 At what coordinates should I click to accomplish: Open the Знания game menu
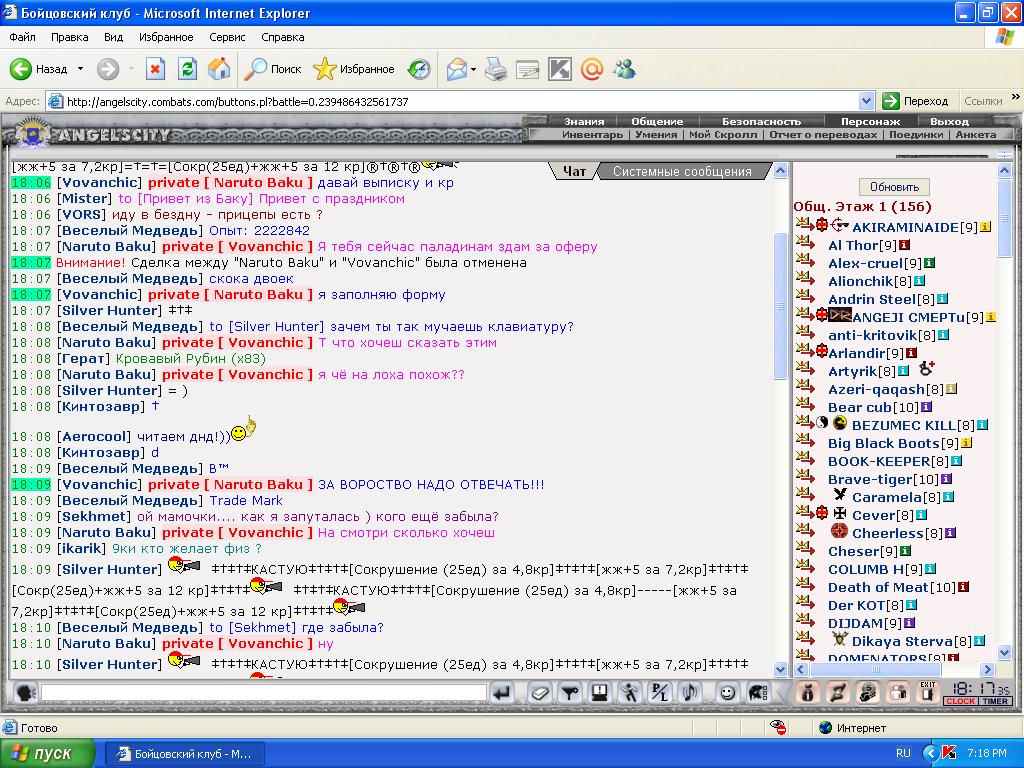click(584, 121)
